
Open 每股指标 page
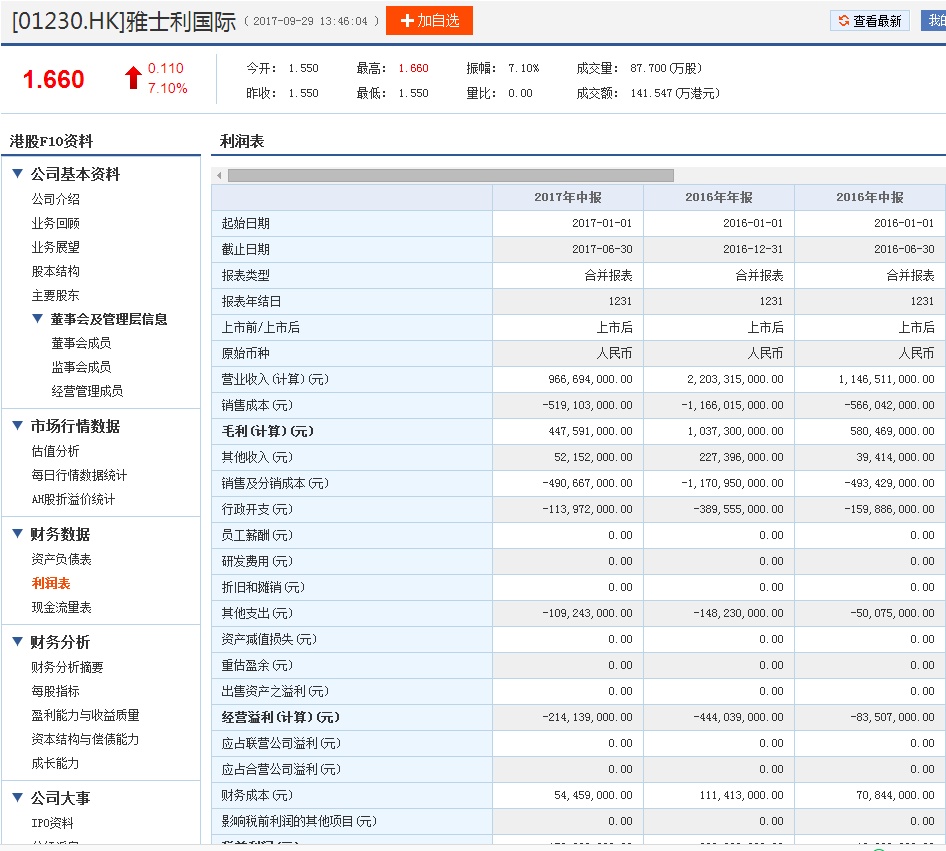pyautogui.click(x=56, y=691)
